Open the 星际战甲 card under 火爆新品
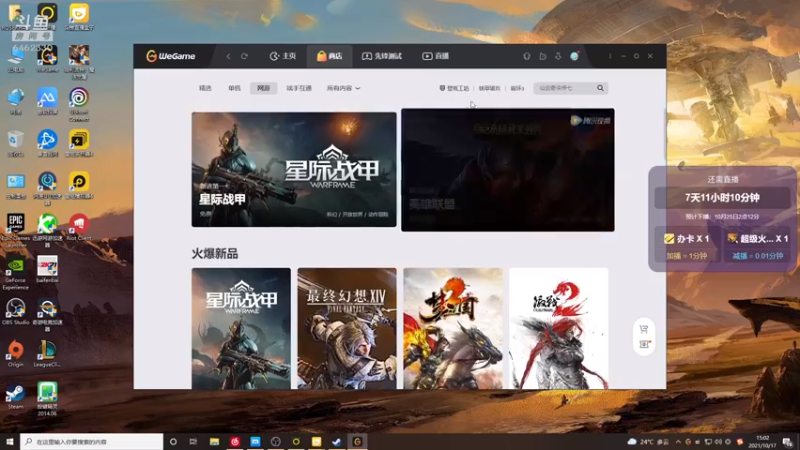Screen dimensions: 800x450 click(x=241, y=329)
